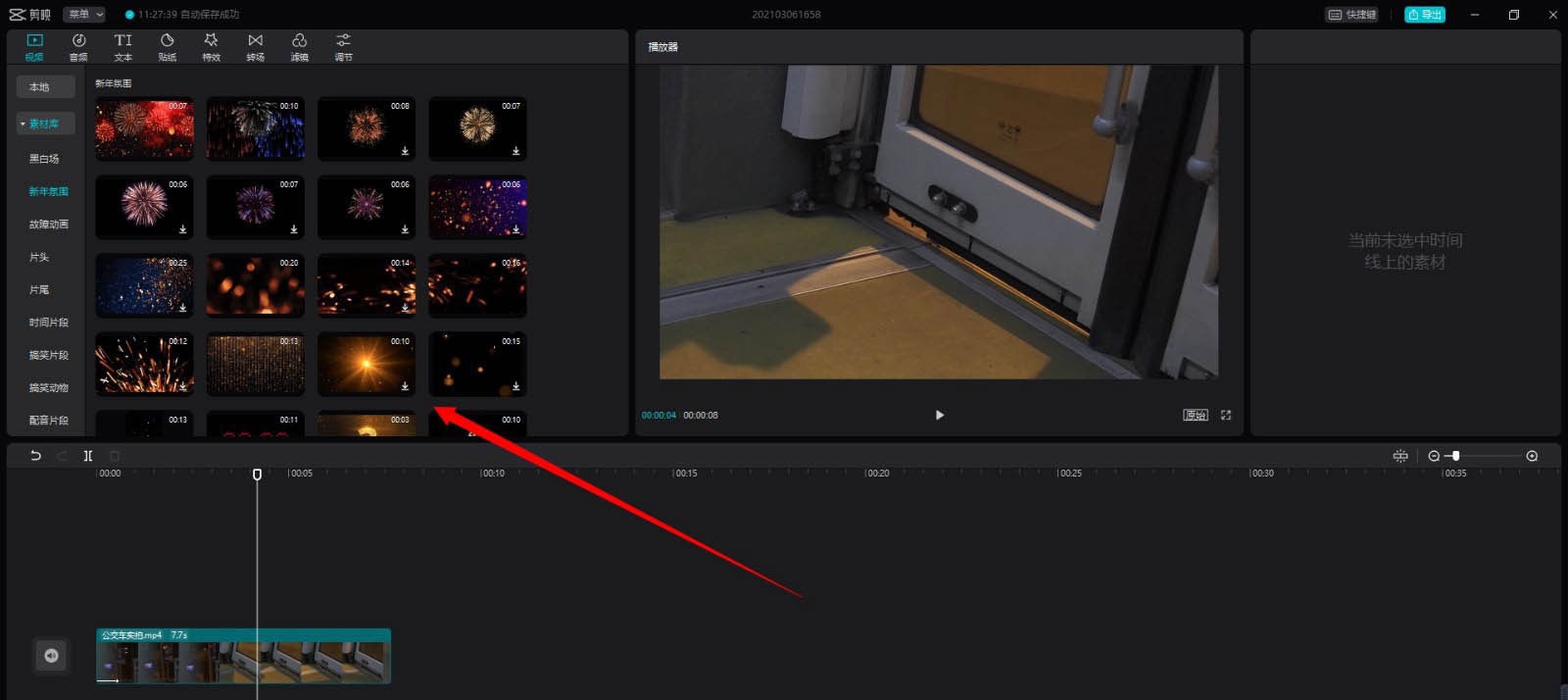Screen dimensions: 1568x700
Task: Toggle fullscreen preview in the player
Action: click(x=1226, y=416)
